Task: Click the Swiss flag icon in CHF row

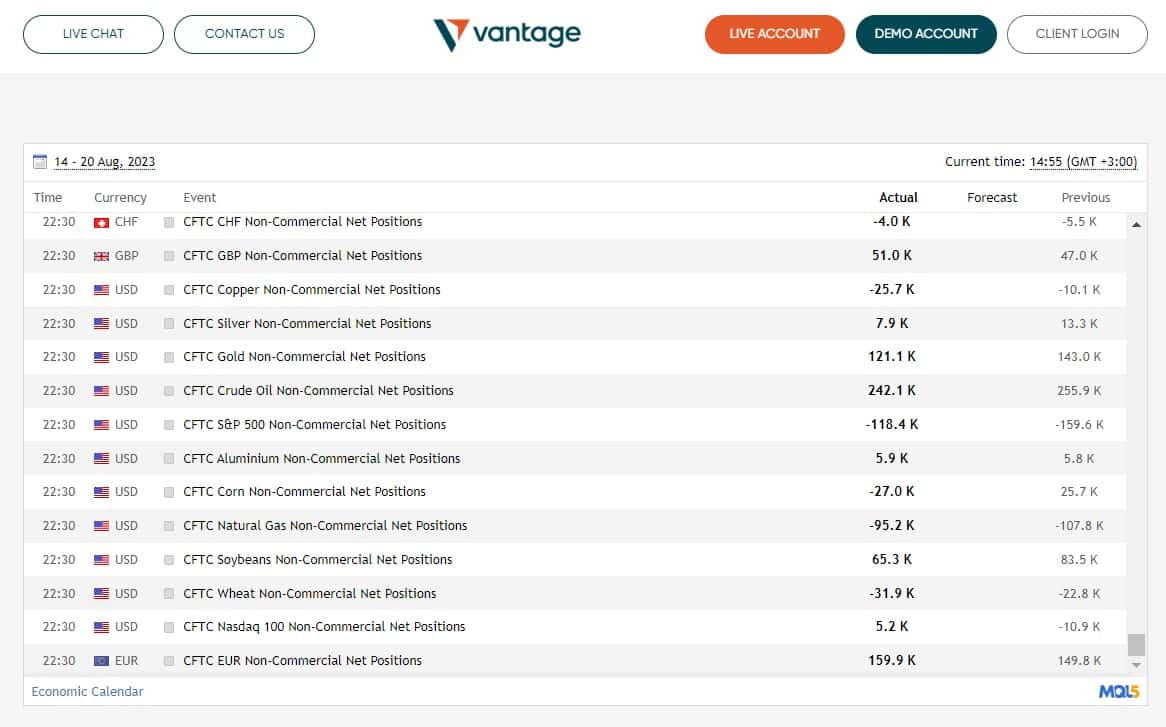Action: (x=101, y=222)
